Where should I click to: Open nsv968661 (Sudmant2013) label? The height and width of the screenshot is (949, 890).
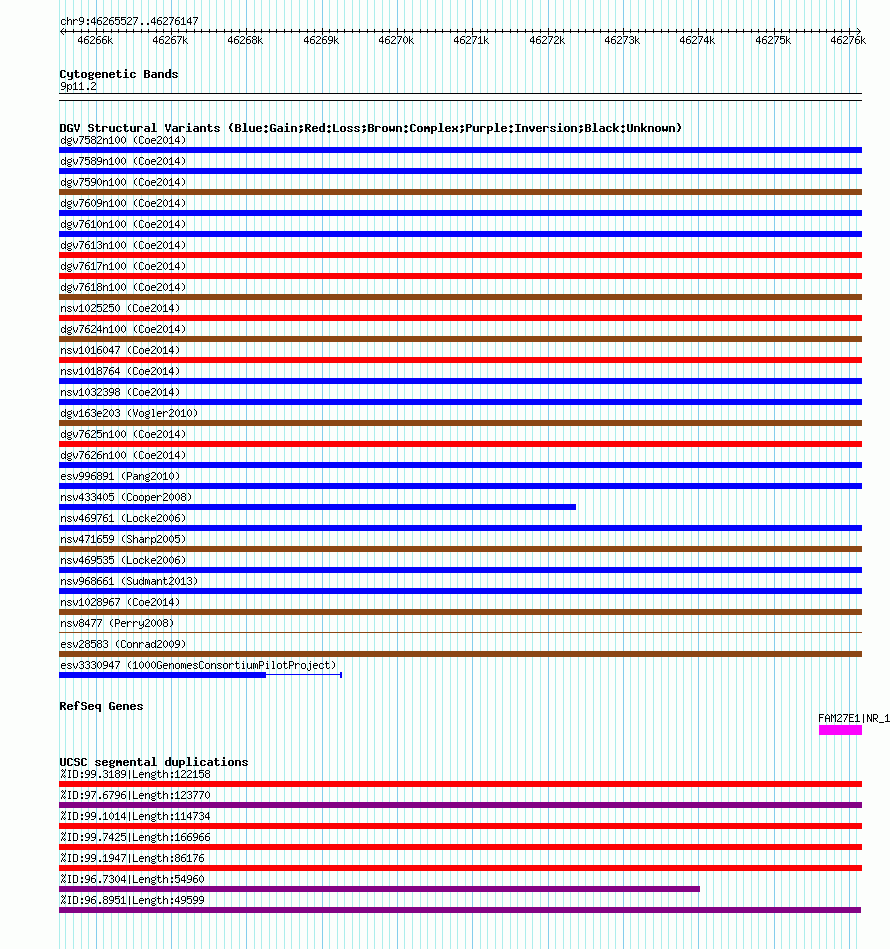pyautogui.click(x=129, y=581)
